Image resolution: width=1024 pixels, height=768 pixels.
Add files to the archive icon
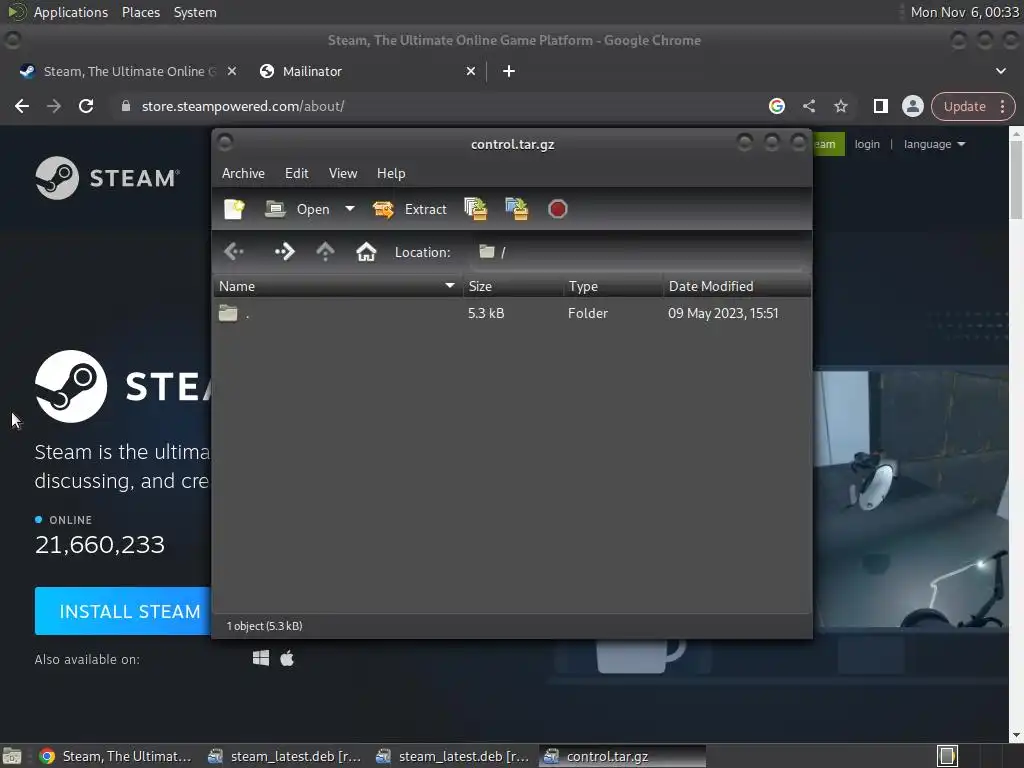tap(476, 209)
